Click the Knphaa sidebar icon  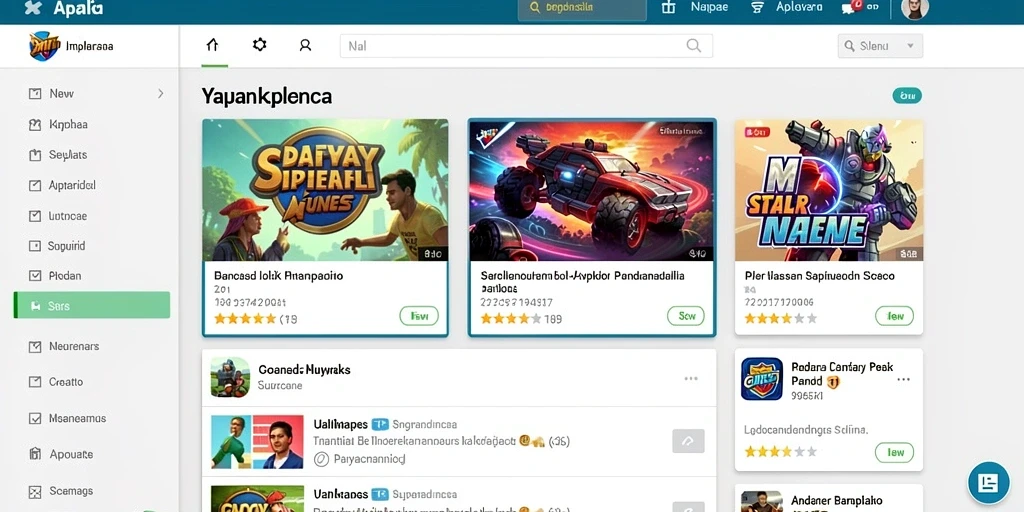pyautogui.click(x=35, y=124)
